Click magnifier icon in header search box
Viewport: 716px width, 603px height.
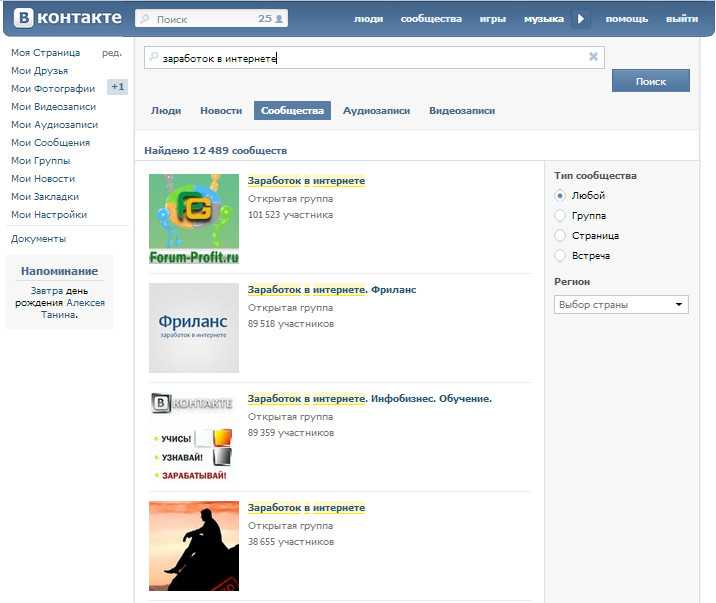click(145, 19)
